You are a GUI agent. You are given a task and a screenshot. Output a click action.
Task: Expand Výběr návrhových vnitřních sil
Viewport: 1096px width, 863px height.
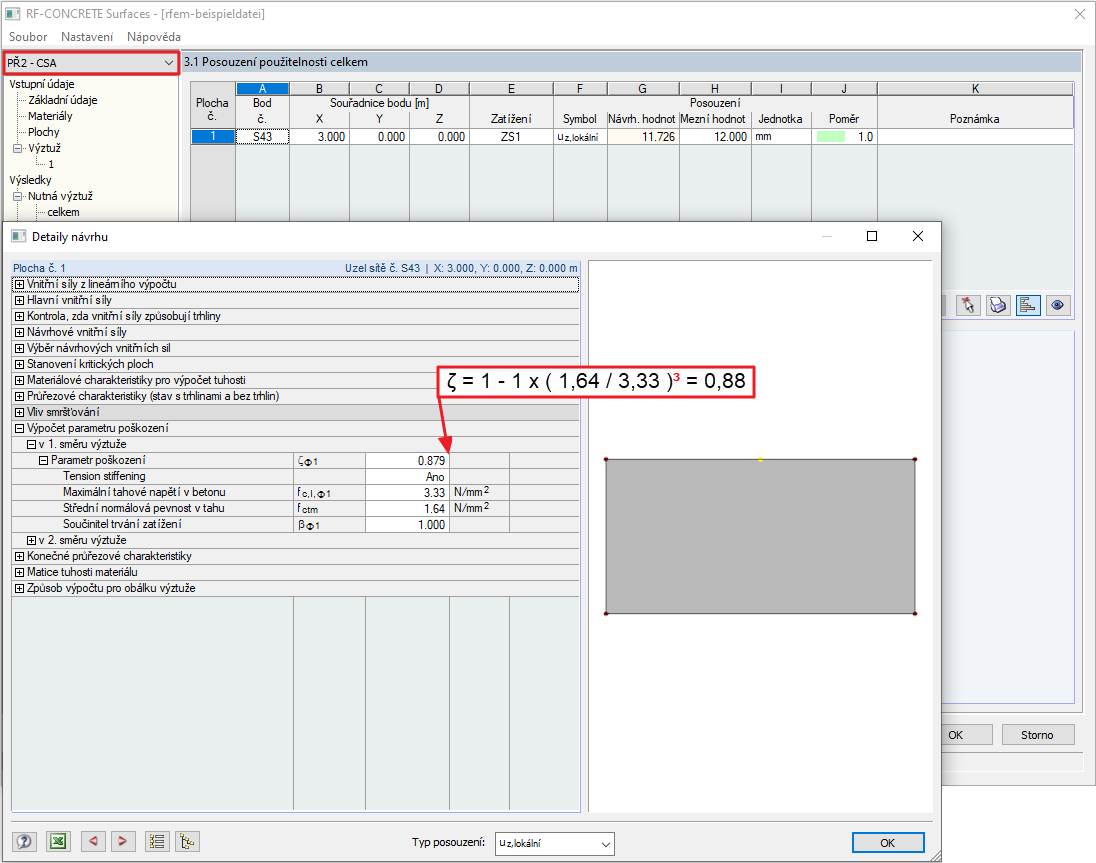20,348
